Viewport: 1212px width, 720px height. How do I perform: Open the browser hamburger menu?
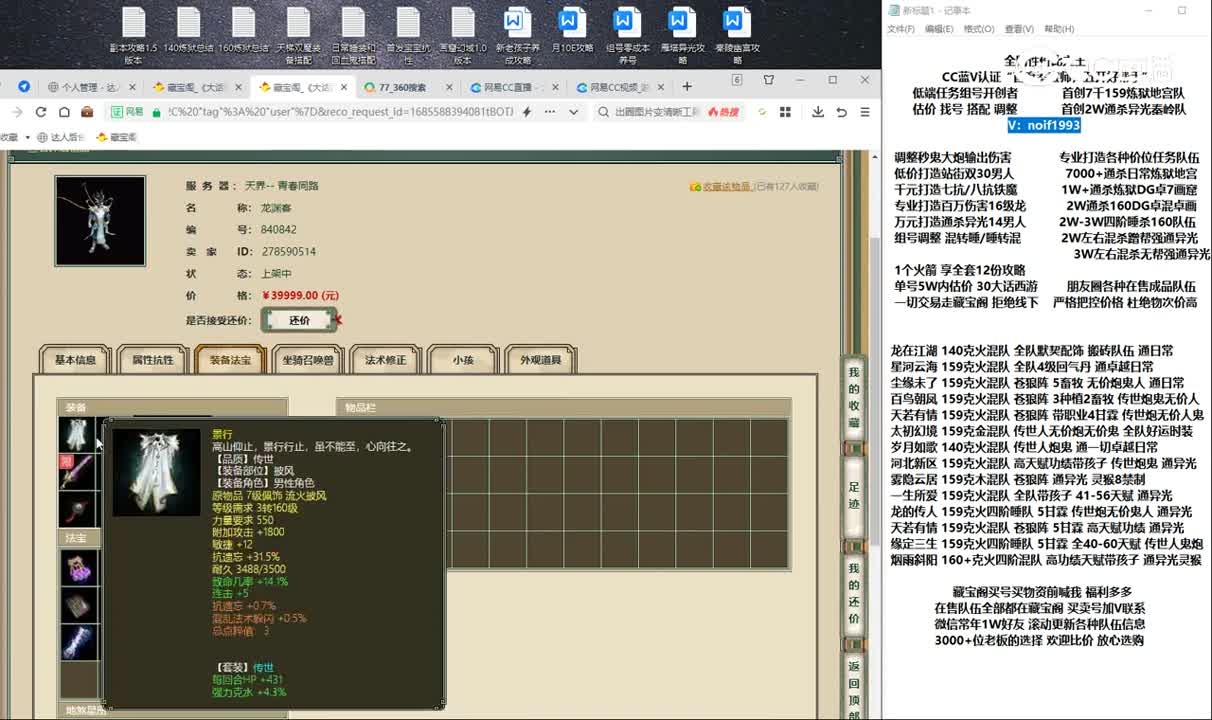click(864, 112)
